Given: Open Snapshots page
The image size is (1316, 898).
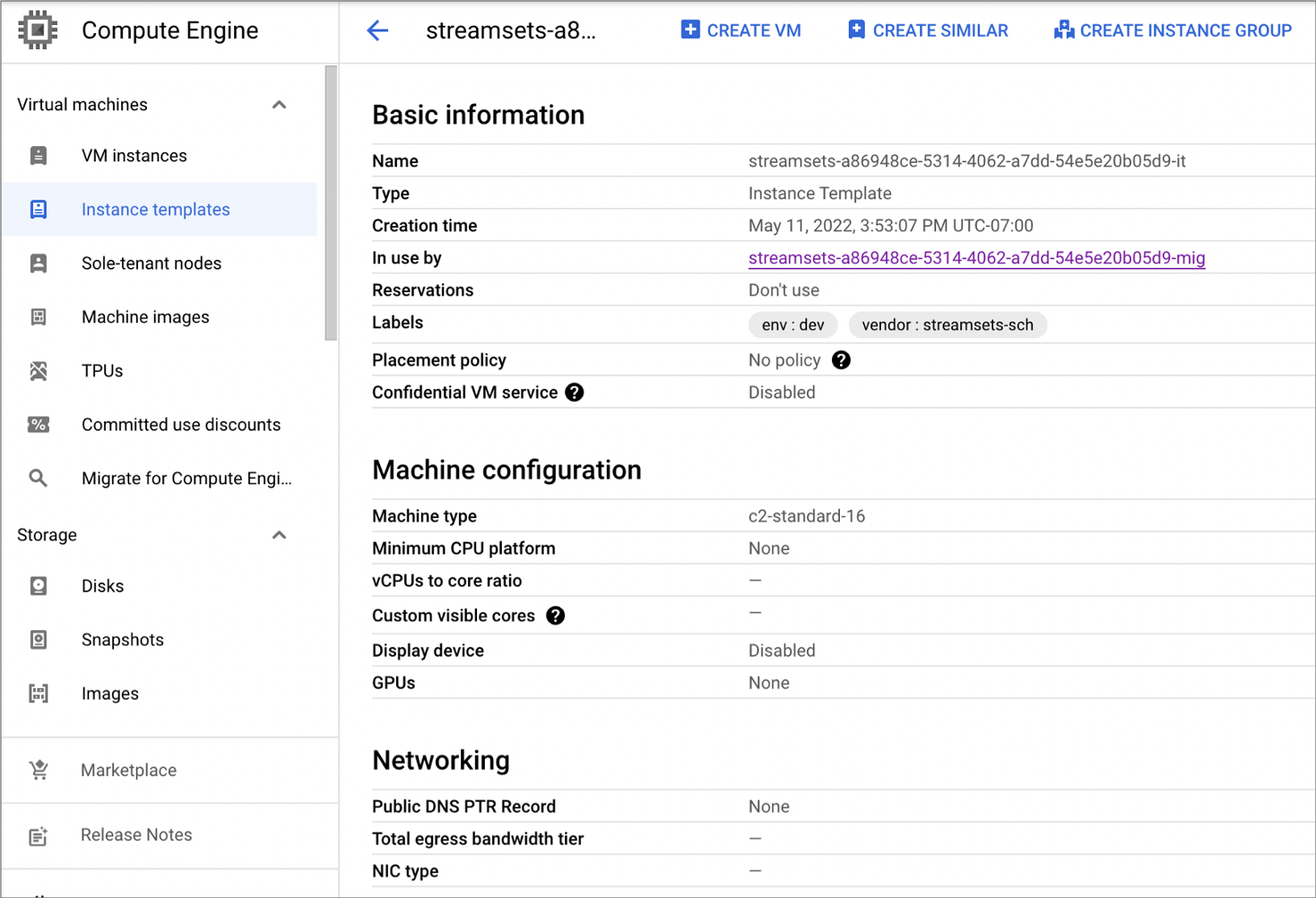Looking at the screenshot, I should click(x=123, y=640).
